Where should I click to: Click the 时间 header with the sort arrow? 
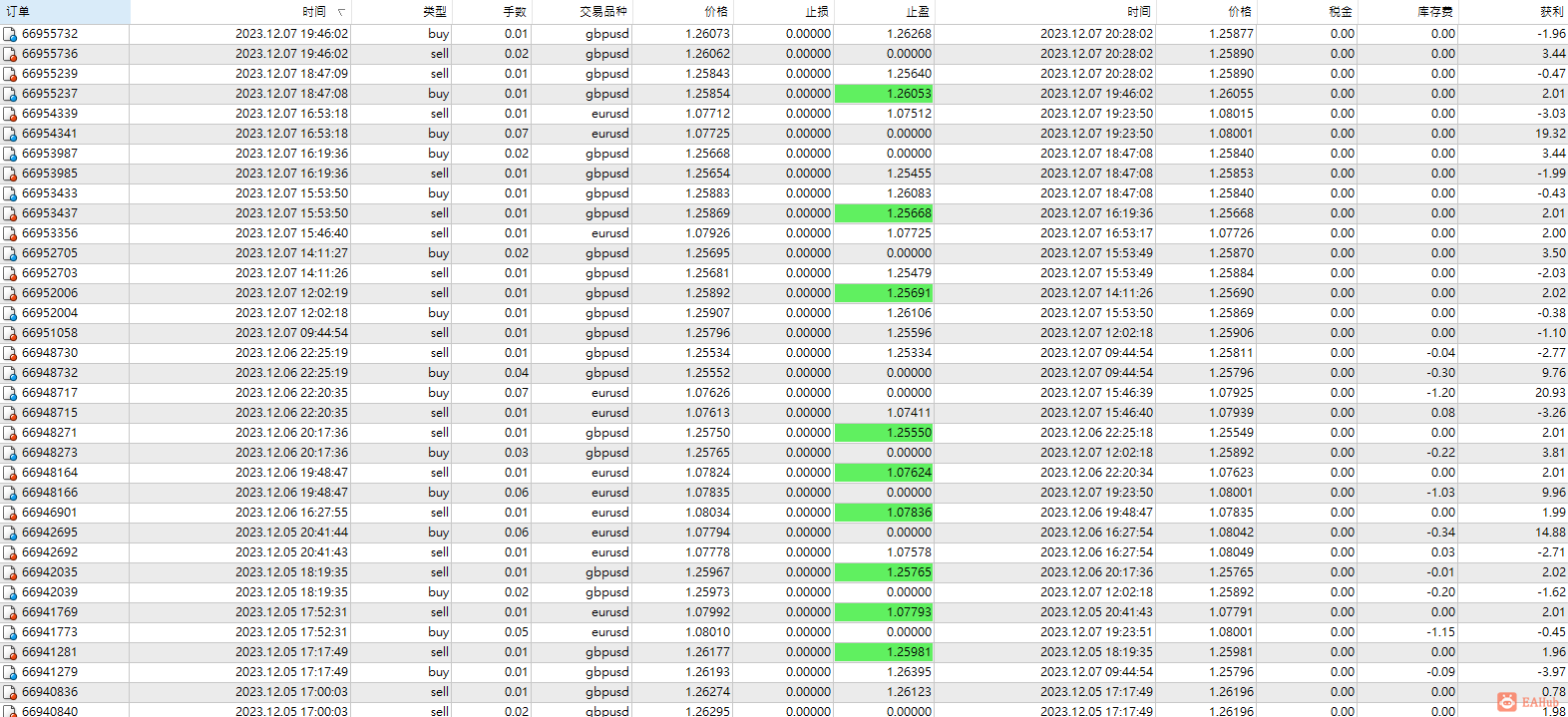pyautogui.click(x=240, y=12)
